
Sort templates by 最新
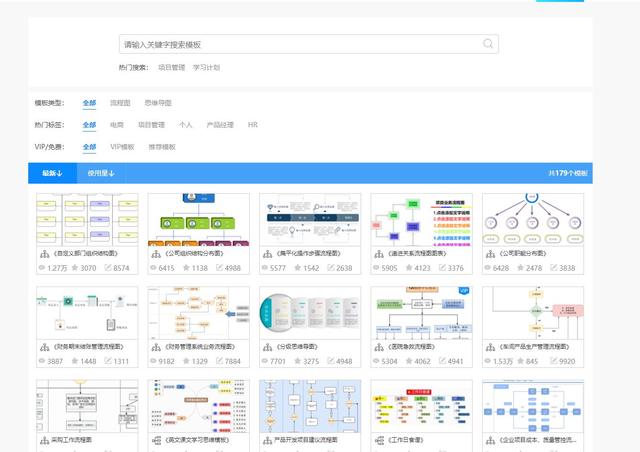tap(52, 173)
